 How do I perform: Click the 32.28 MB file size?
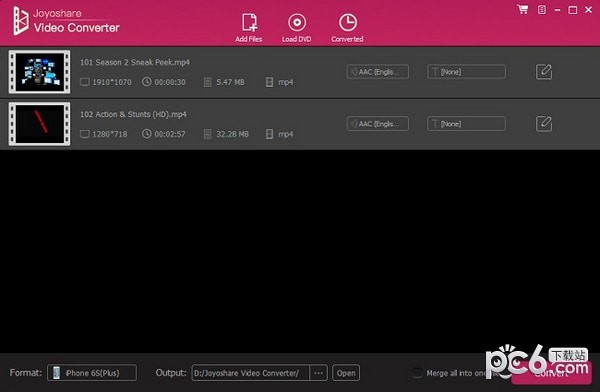coord(232,134)
